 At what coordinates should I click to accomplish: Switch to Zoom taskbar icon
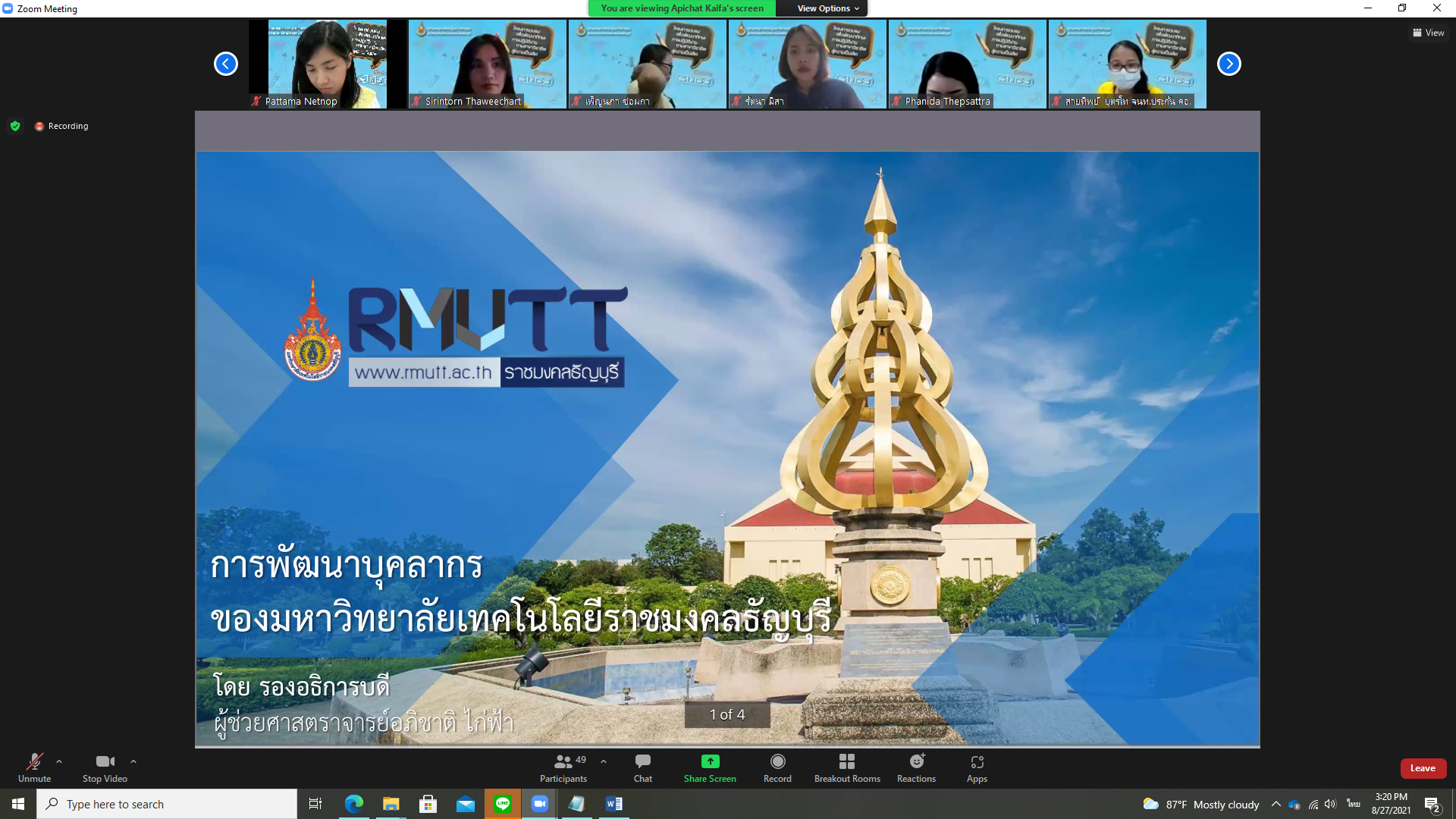[x=539, y=804]
